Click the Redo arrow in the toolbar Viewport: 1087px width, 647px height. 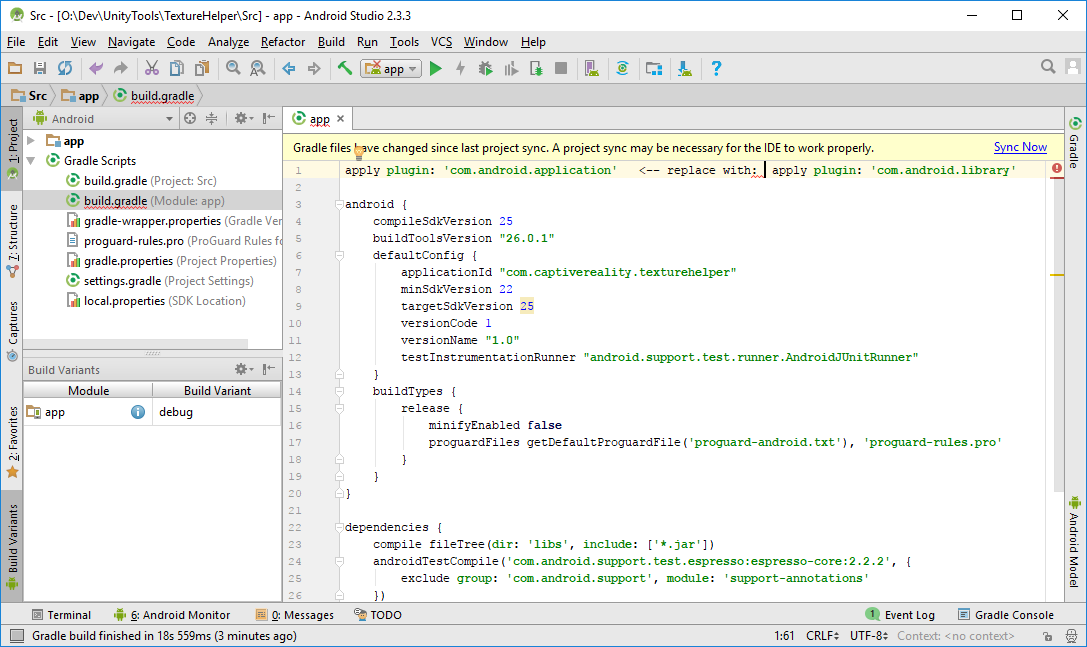121,68
